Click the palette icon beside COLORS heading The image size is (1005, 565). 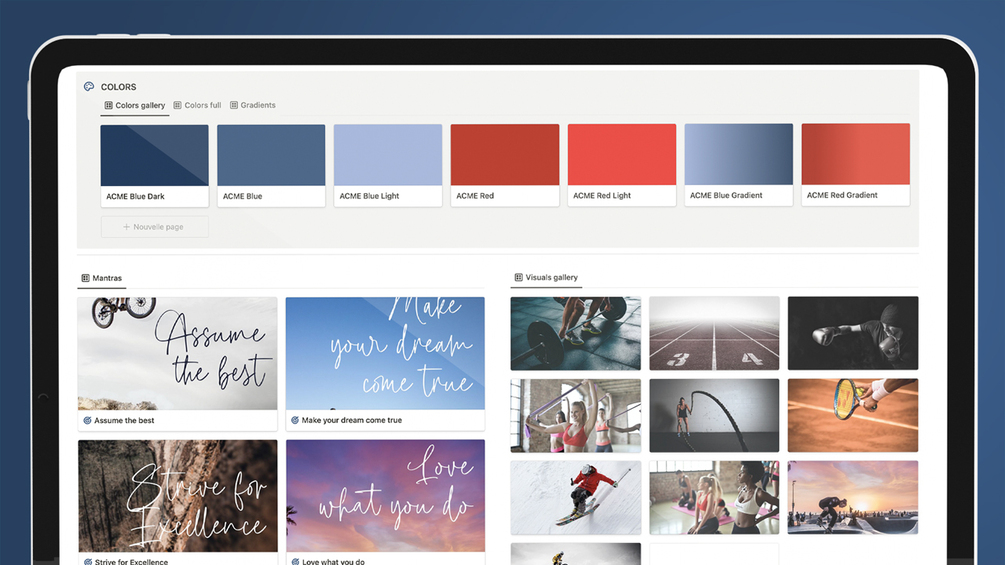[x=89, y=86]
